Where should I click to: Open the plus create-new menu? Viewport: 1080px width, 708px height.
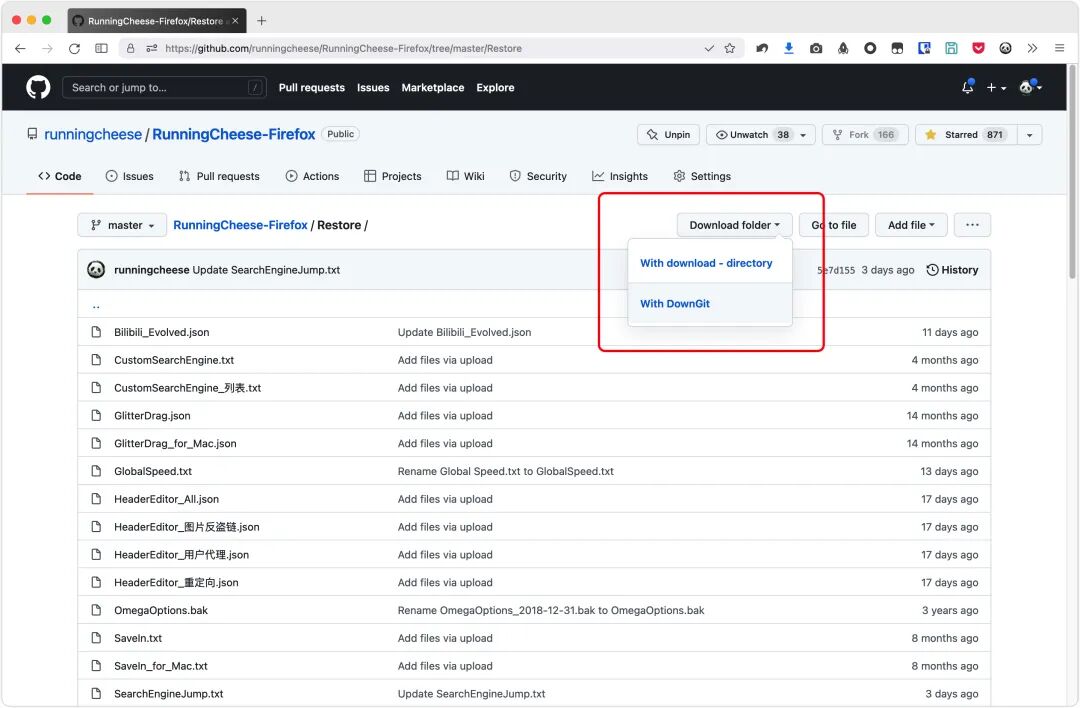coord(996,87)
